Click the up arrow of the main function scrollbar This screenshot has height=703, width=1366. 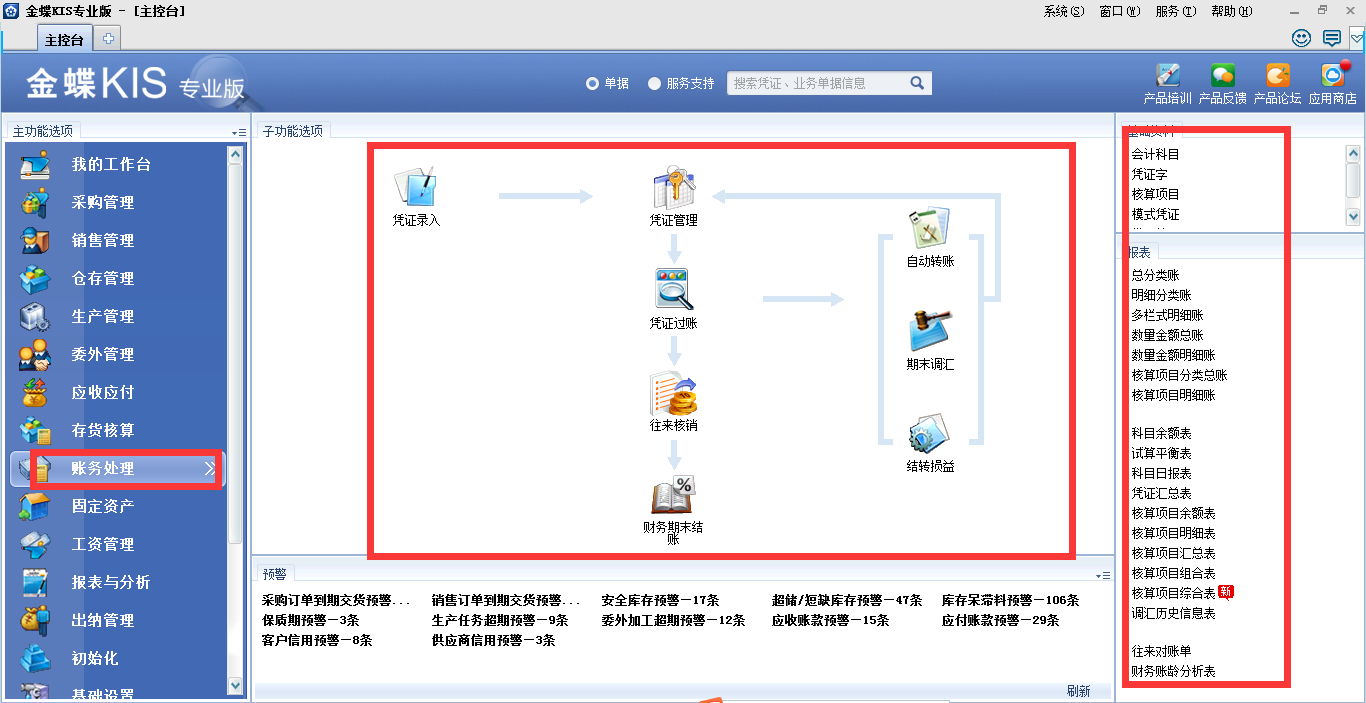coord(236,154)
